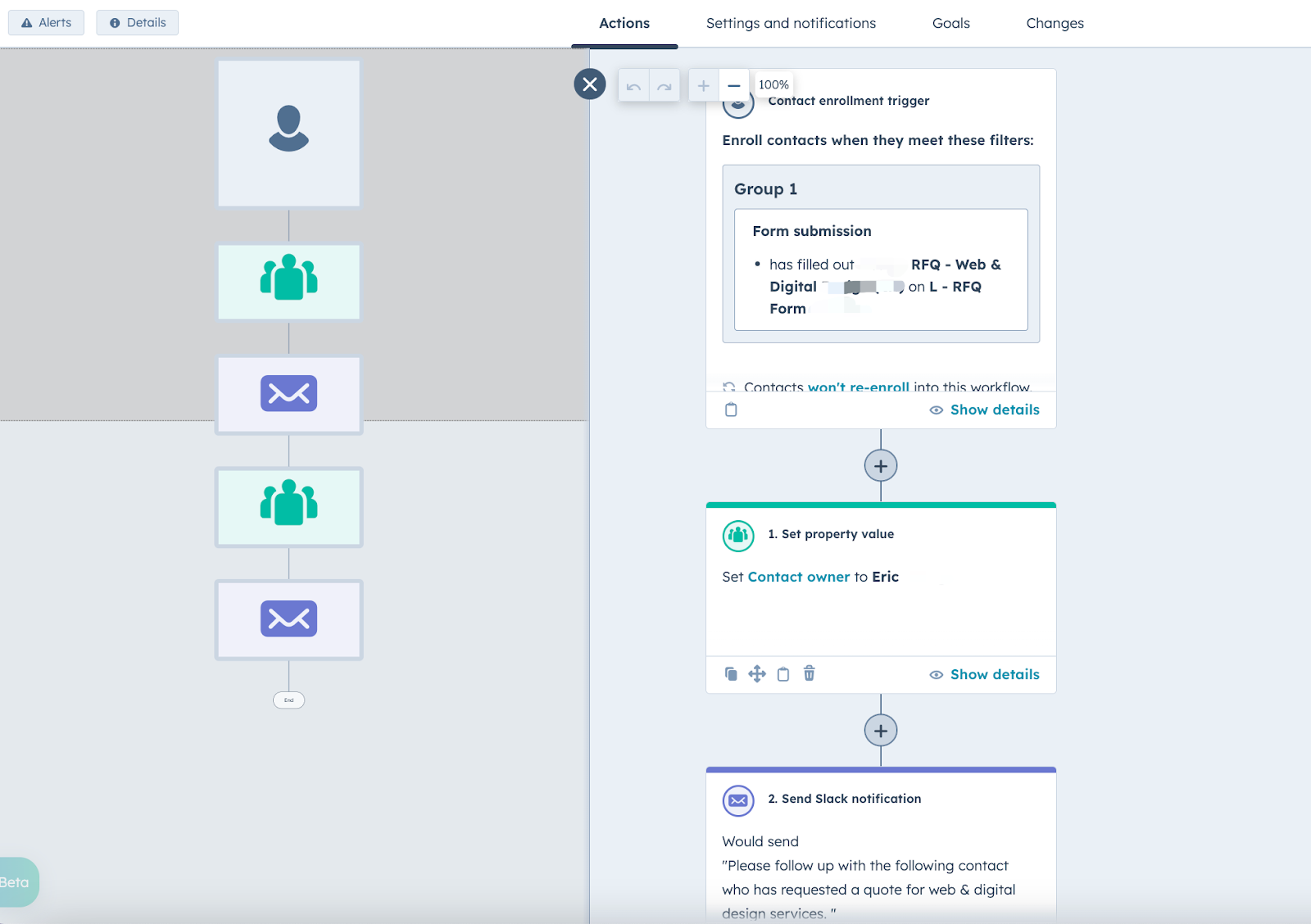Switch to Settings and notifications tab
The width and height of the screenshot is (1311, 924).
pos(790,23)
